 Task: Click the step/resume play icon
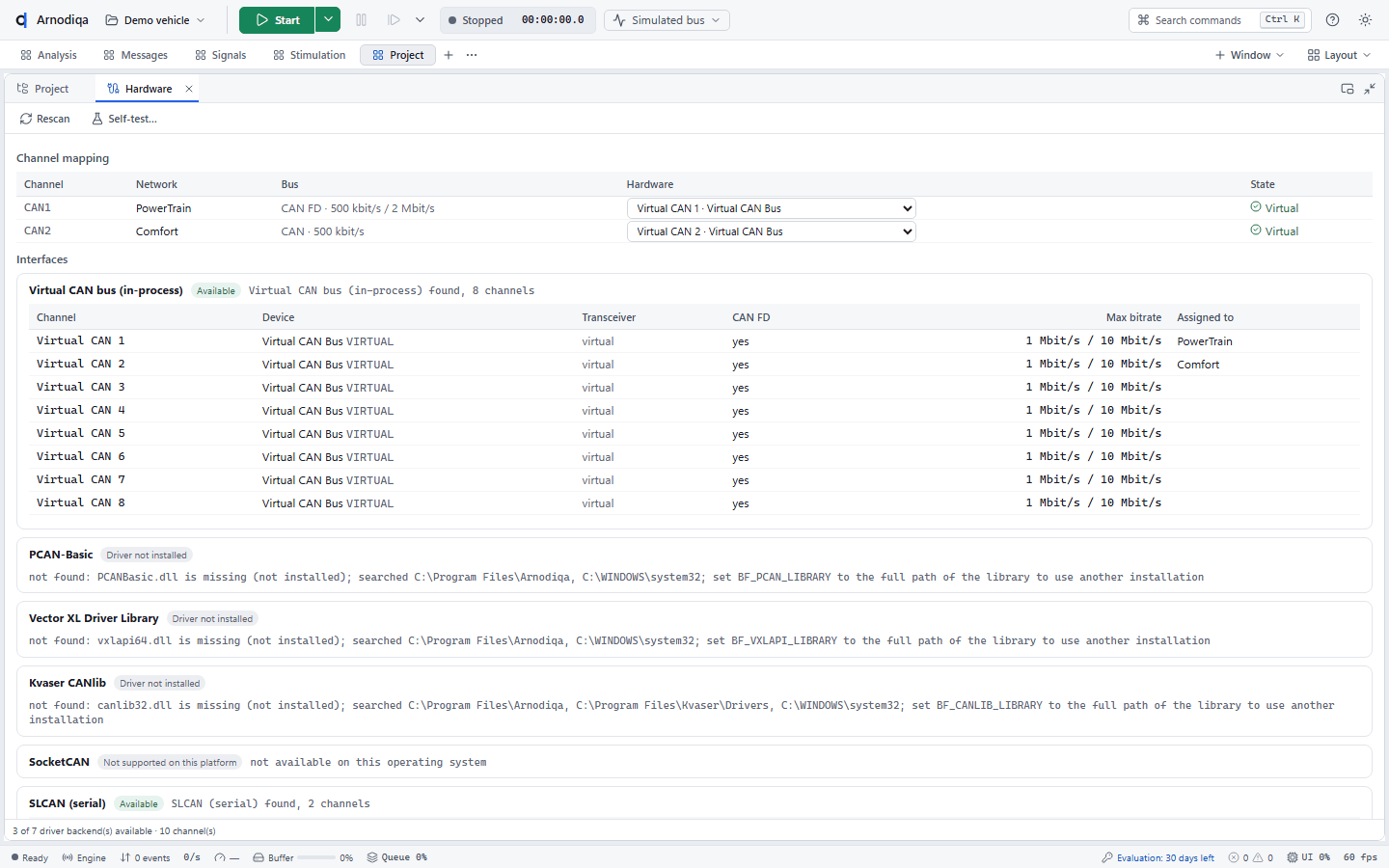tap(394, 20)
